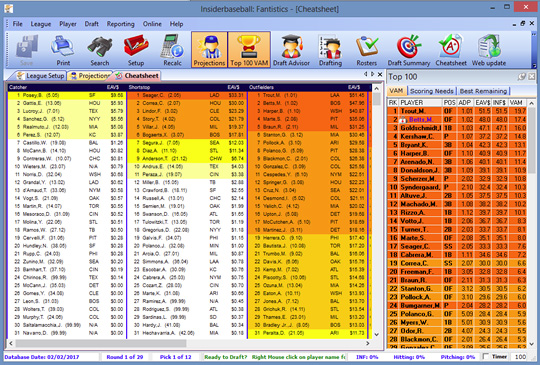Open the Rosters clipboard icon
Screen dimensions: 540x365
(x=367, y=50)
